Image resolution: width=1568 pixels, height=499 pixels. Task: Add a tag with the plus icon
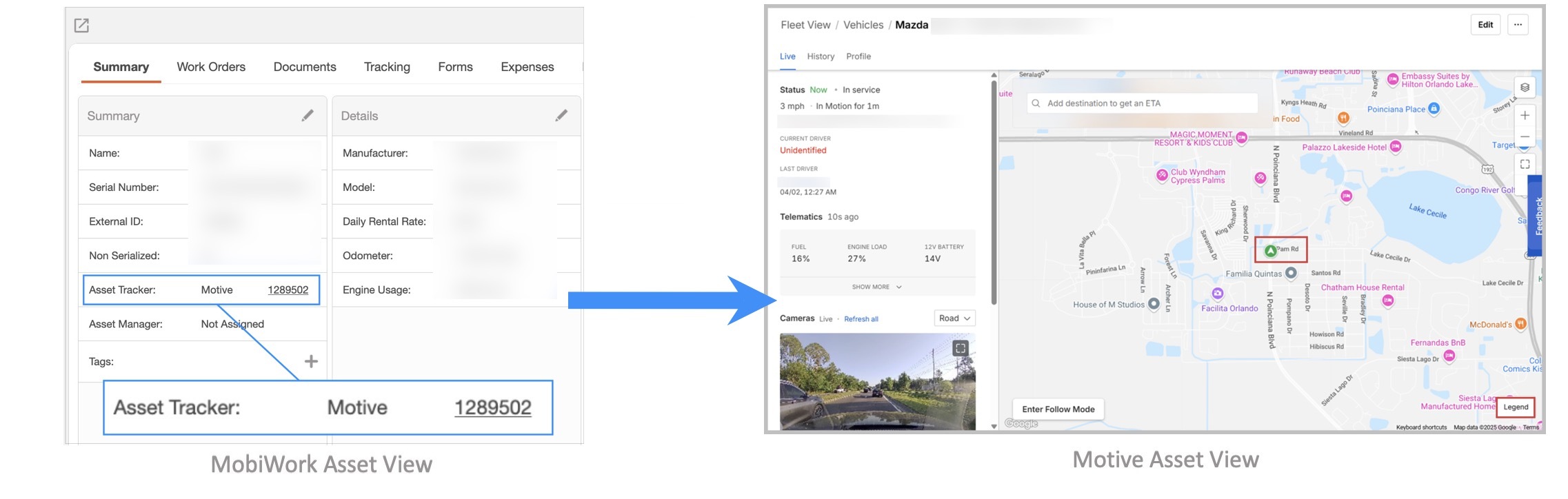(311, 361)
